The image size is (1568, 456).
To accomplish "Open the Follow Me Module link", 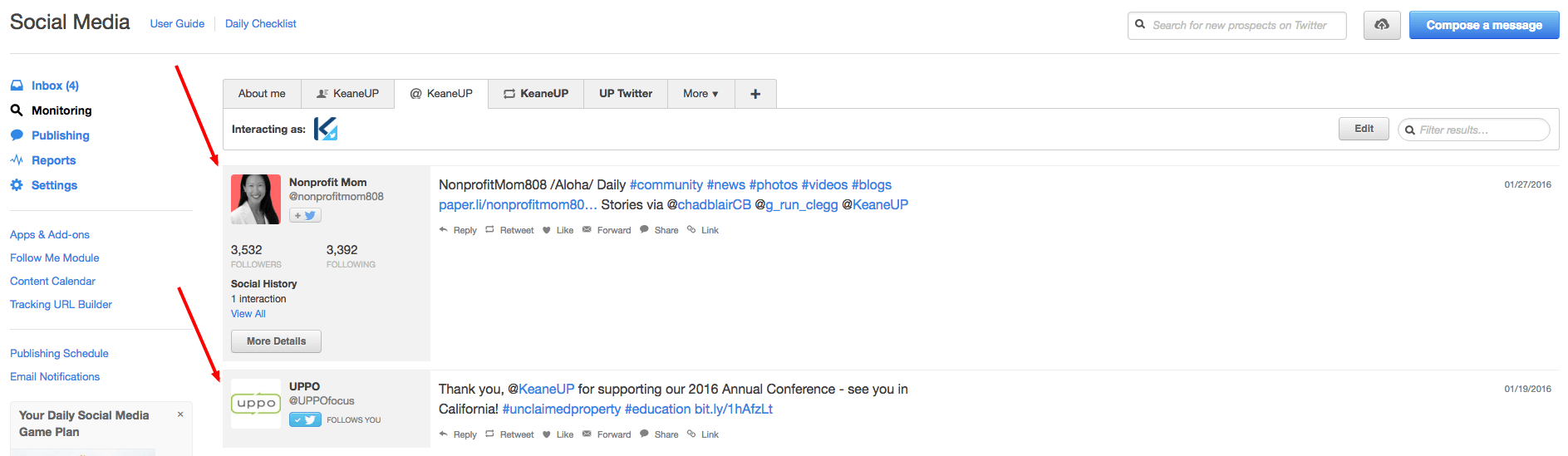I will pyautogui.click(x=55, y=258).
